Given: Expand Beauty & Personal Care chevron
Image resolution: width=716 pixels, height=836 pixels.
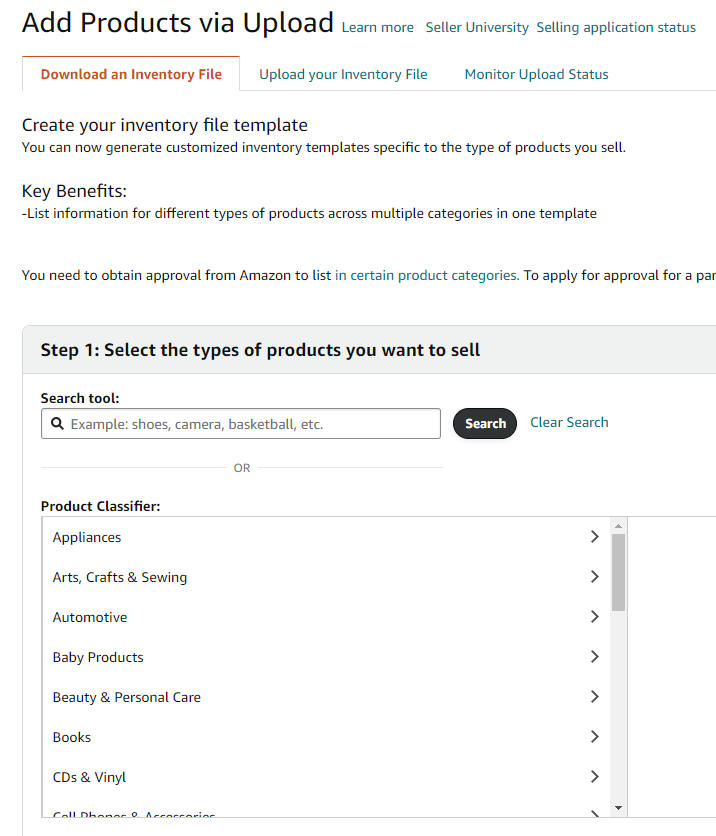Looking at the screenshot, I should click(594, 697).
